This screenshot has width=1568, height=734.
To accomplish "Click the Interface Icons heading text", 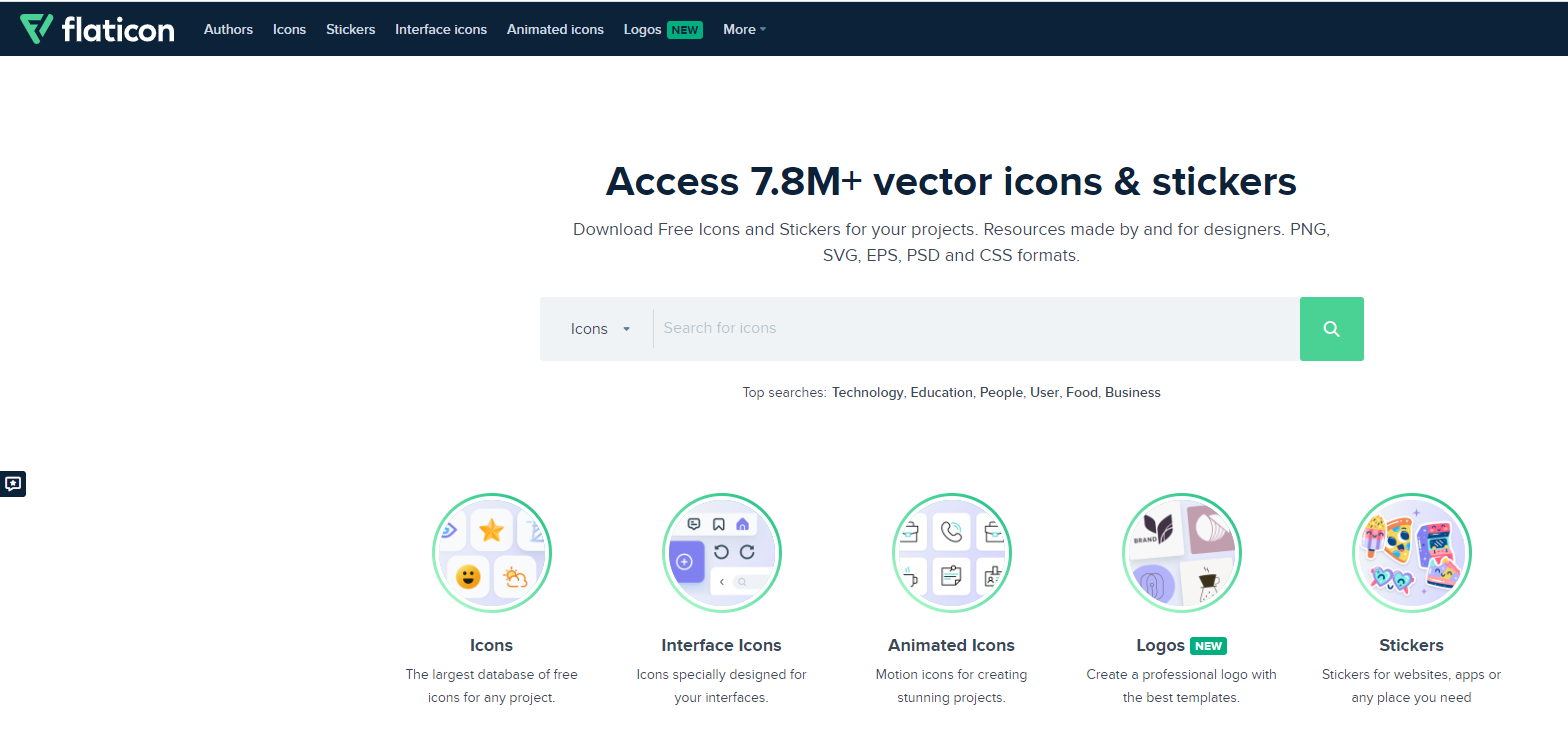I will pyautogui.click(x=721, y=646).
